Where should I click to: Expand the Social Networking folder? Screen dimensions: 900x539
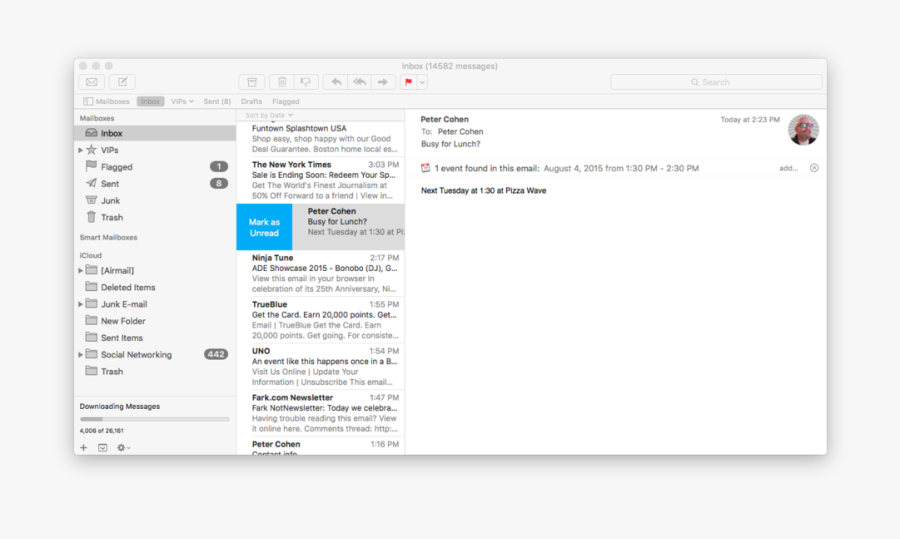coord(81,354)
